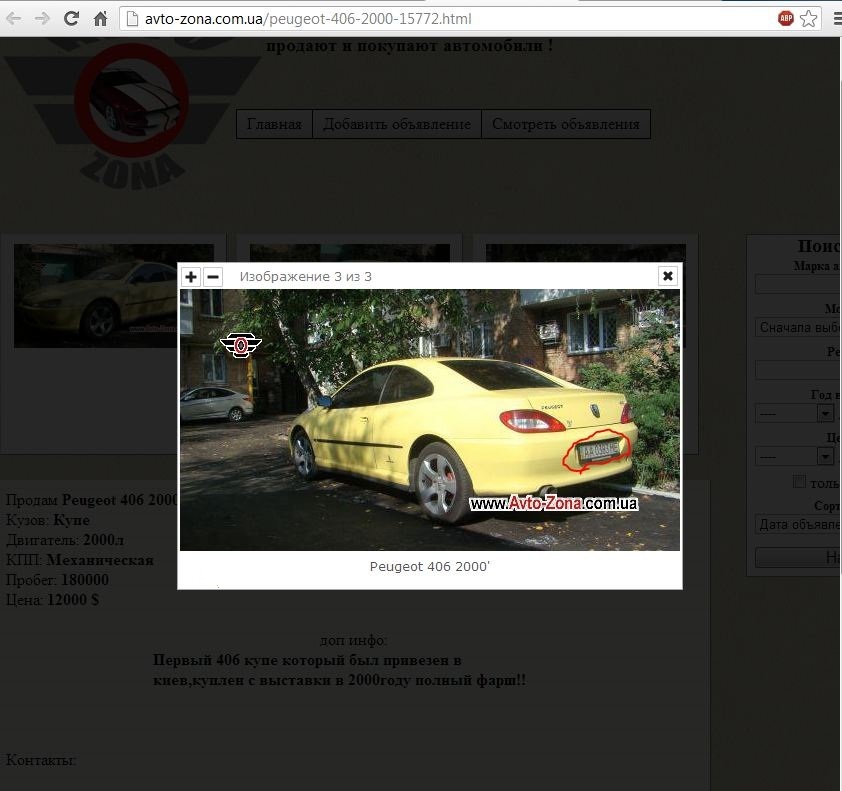Reload the page with the refresh icon
842x791 pixels.
pos(71,18)
